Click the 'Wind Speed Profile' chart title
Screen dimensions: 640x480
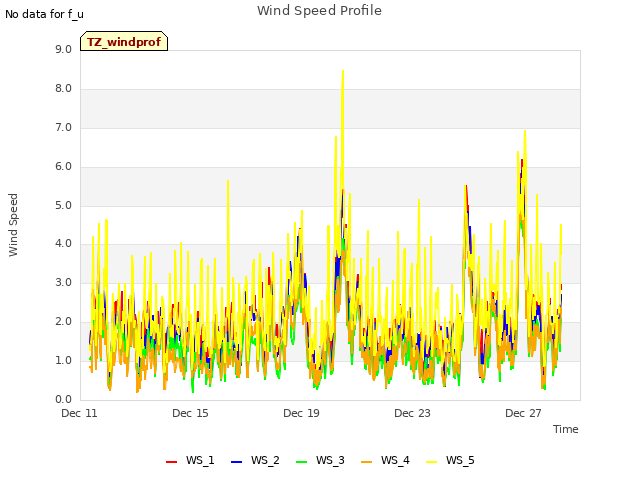point(319,11)
